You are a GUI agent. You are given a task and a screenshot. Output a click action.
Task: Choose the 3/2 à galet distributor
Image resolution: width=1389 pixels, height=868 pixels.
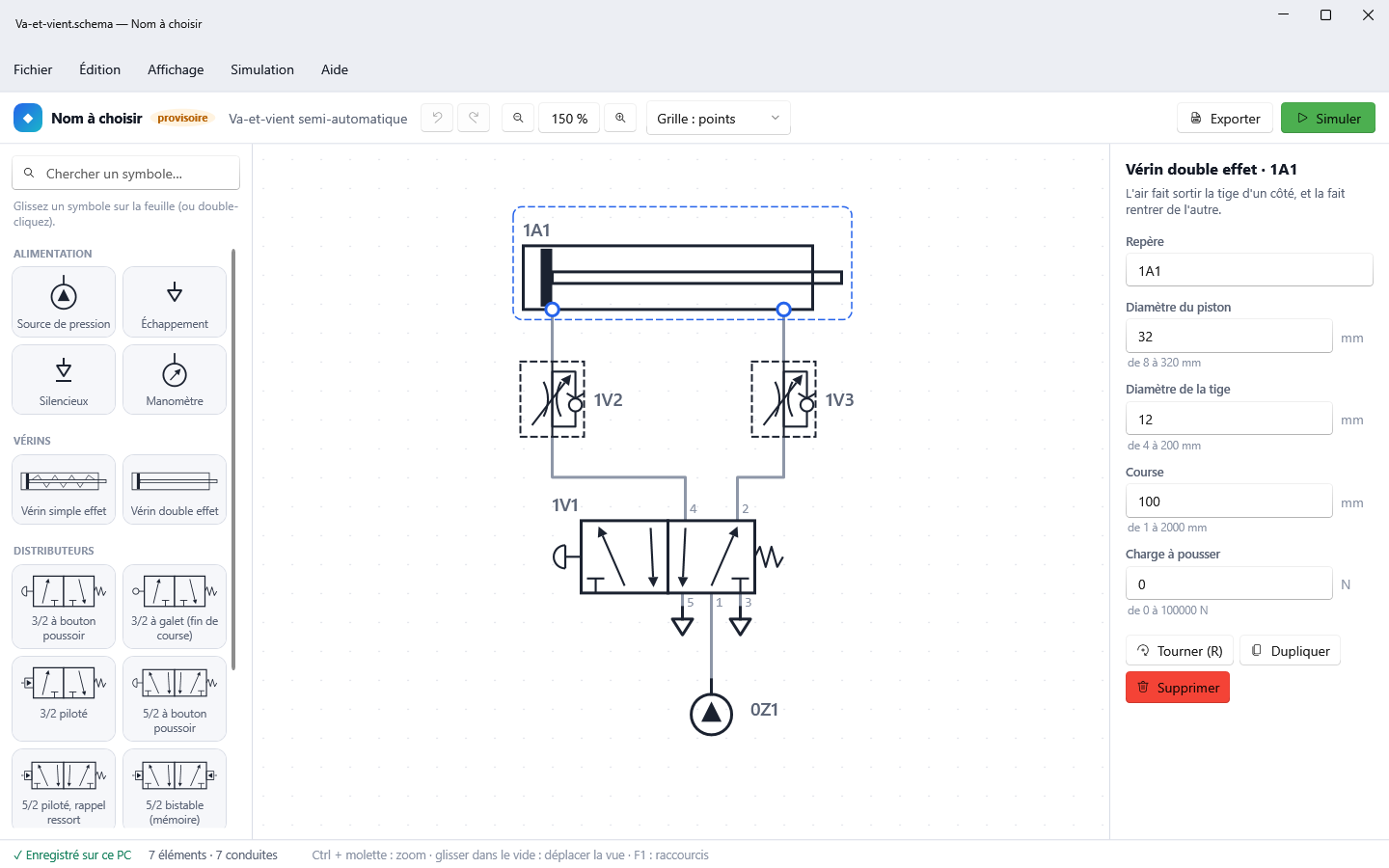tap(175, 607)
